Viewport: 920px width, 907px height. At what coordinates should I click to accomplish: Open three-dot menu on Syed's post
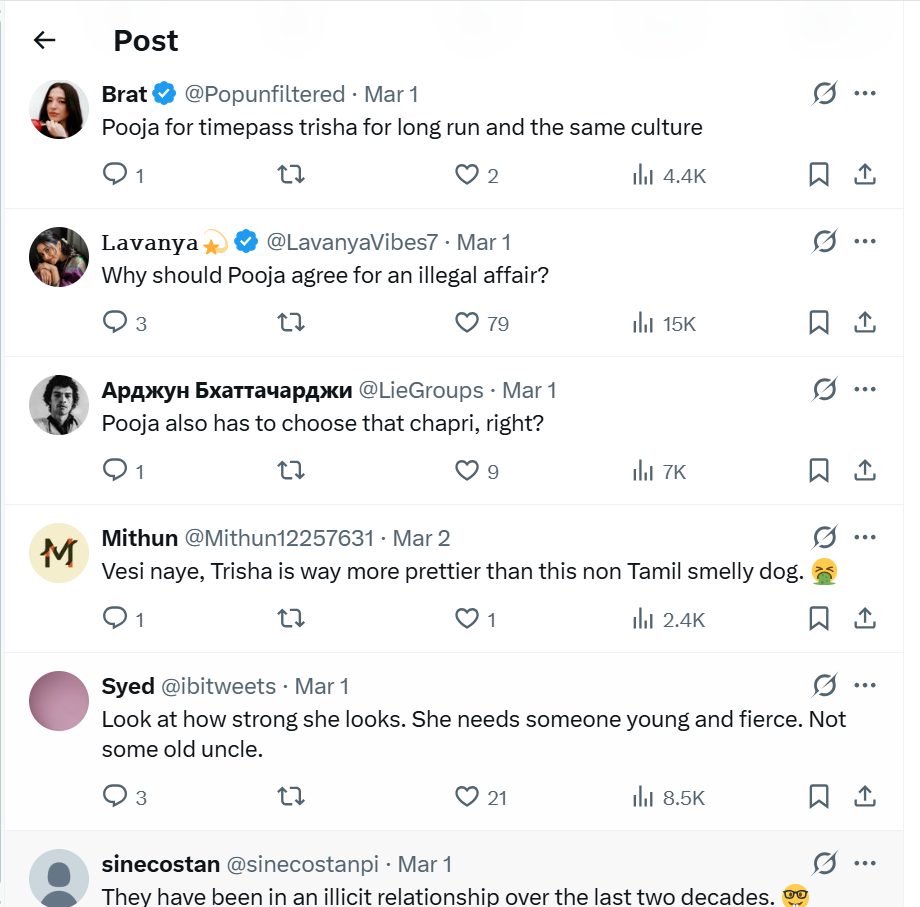[x=865, y=686]
